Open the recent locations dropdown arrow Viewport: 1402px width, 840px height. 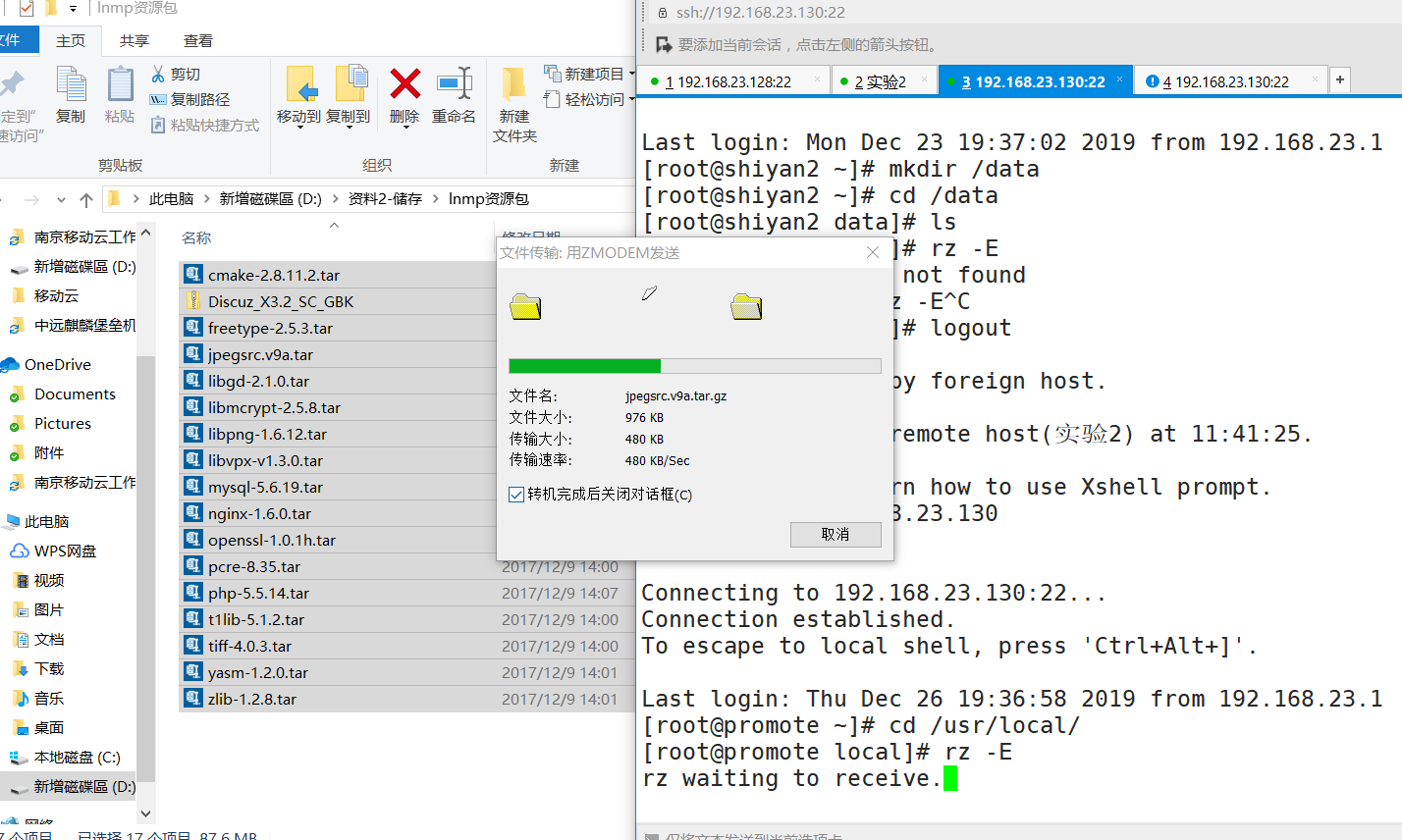coord(61,199)
